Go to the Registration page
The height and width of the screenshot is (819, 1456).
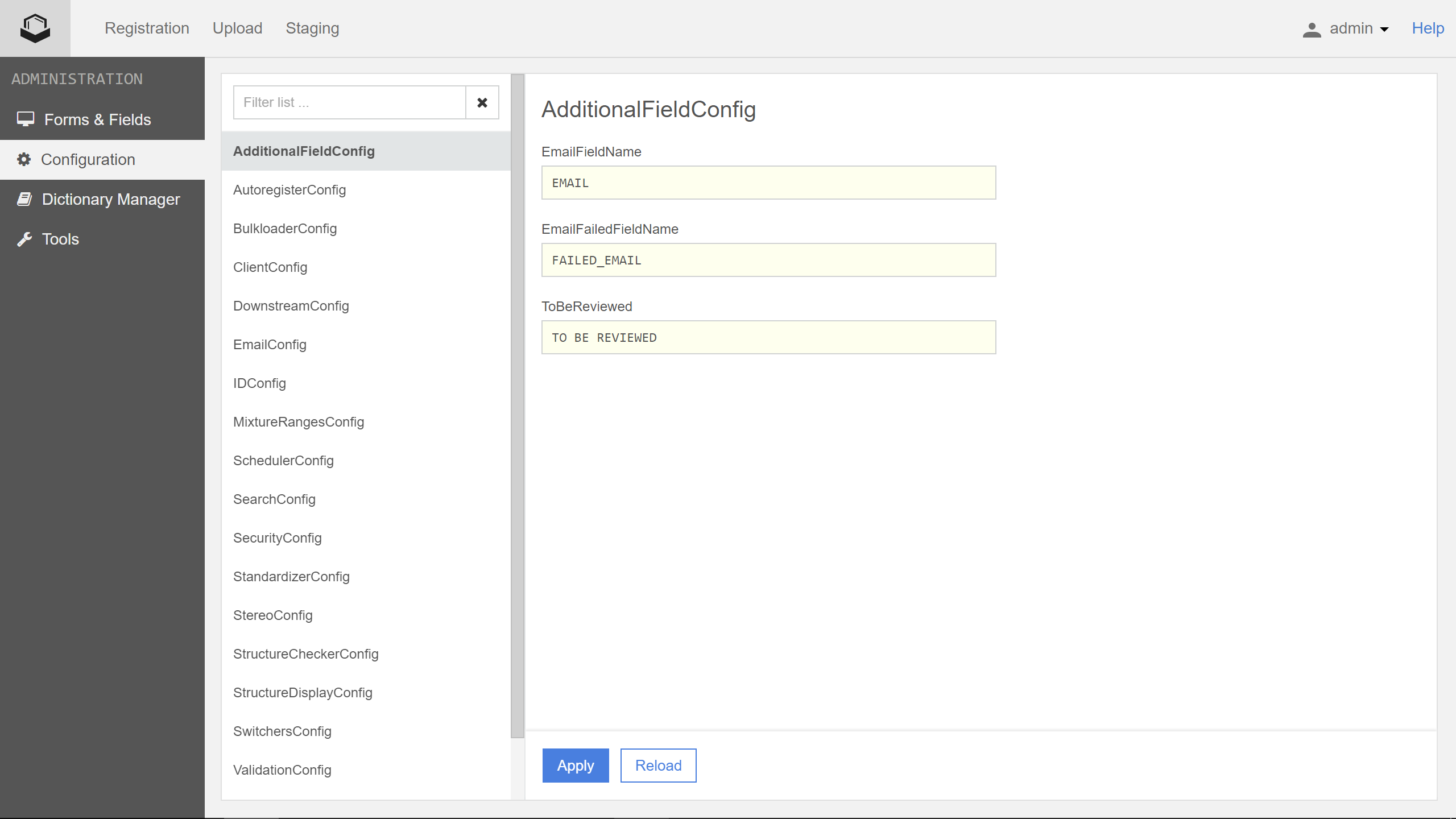[147, 28]
